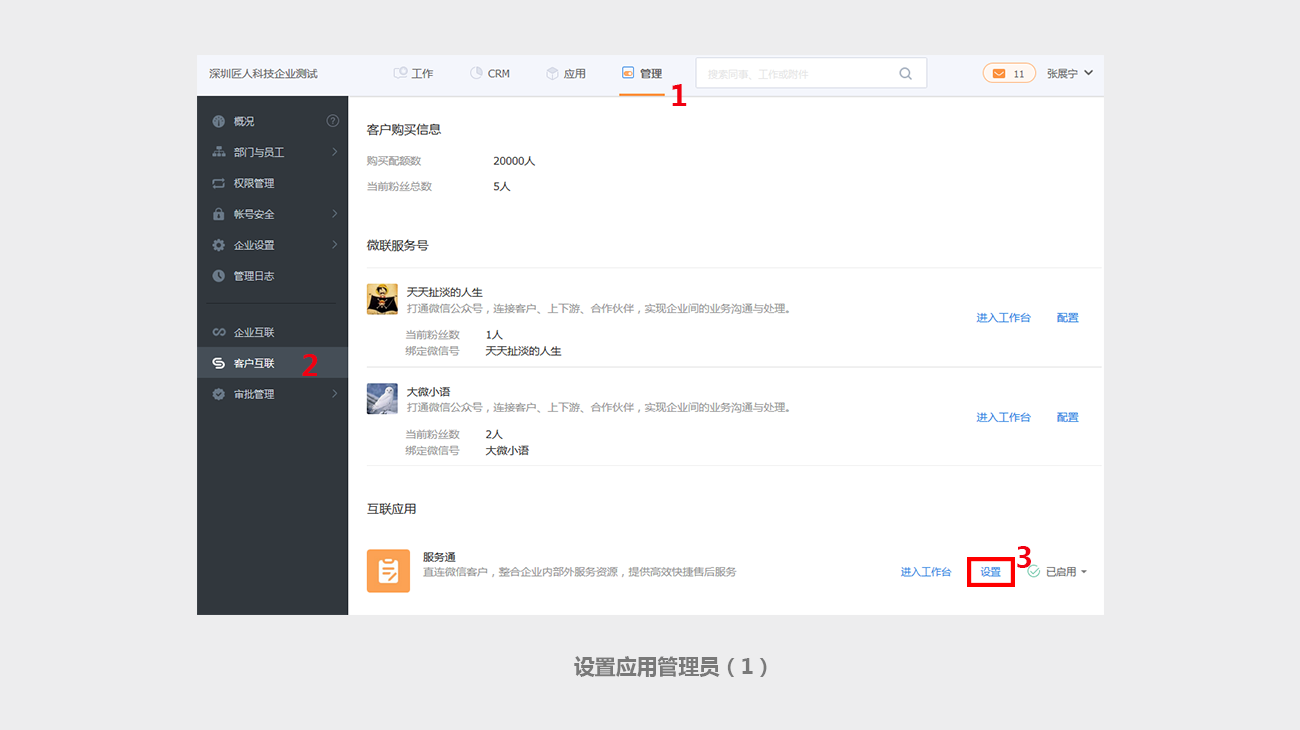Open 概况 in the sidebar
The height and width of the screenshot is (730, 1300).
pyautogui.click(x=272, y=121)
